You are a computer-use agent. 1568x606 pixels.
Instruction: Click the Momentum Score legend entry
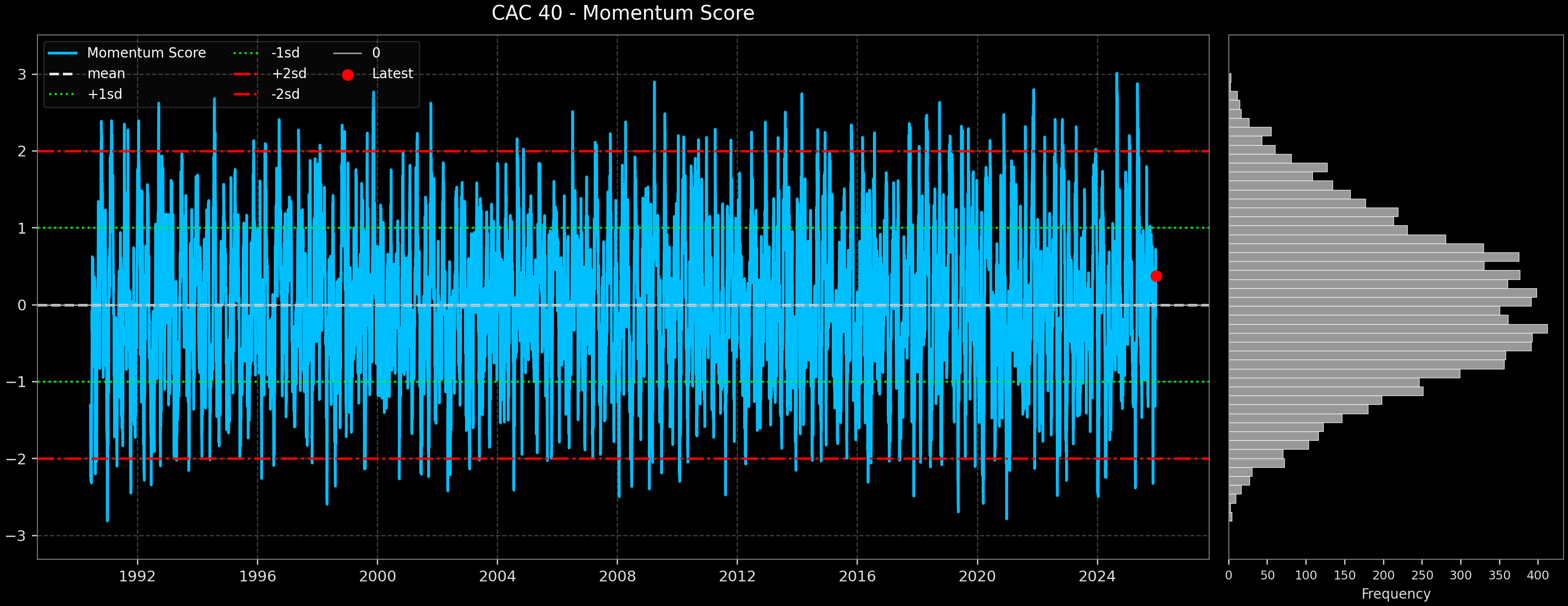(146, 53)
